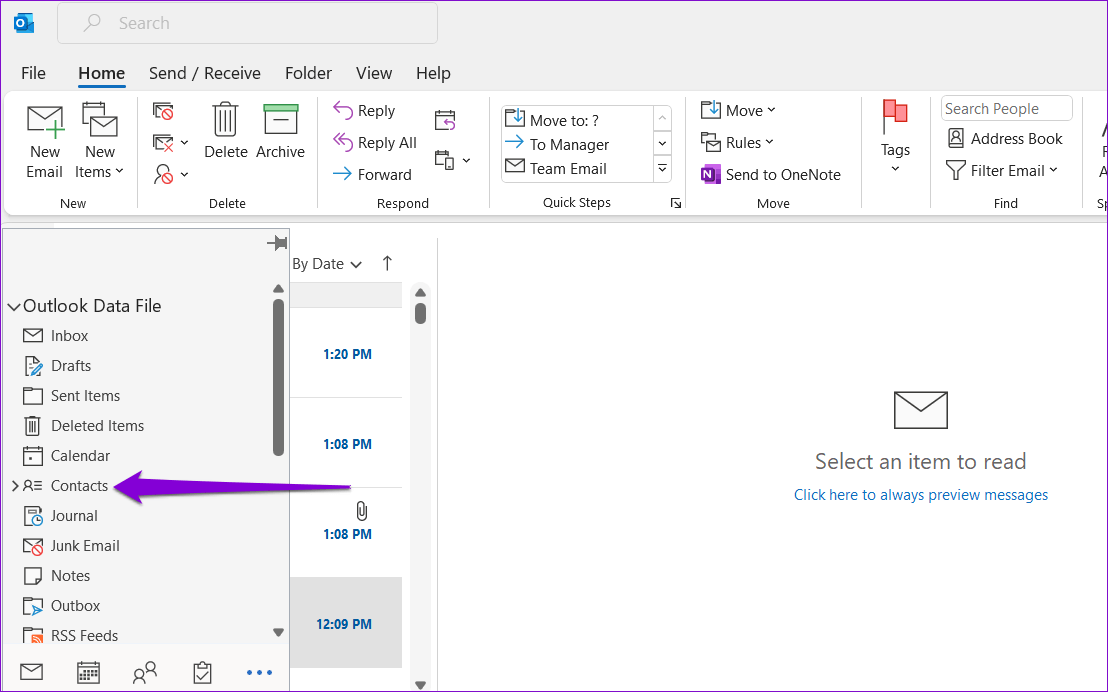The image size is (1108, 692).
Task: Click Reply All
Action: 375,143
